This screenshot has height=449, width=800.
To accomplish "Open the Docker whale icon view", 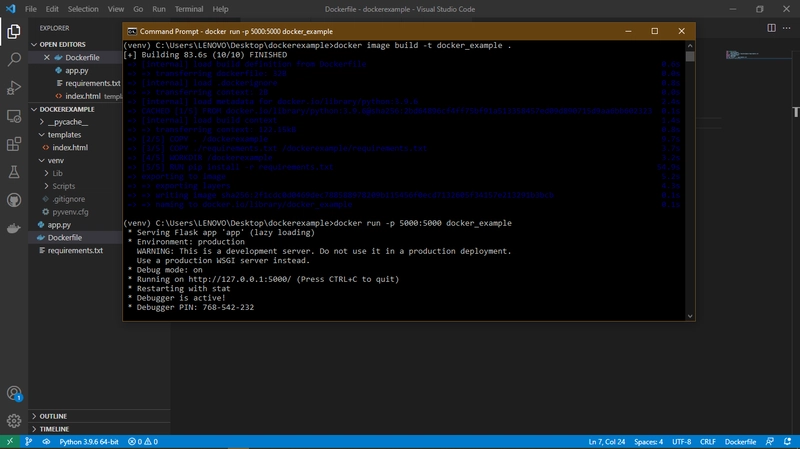I will click(14, 228).
